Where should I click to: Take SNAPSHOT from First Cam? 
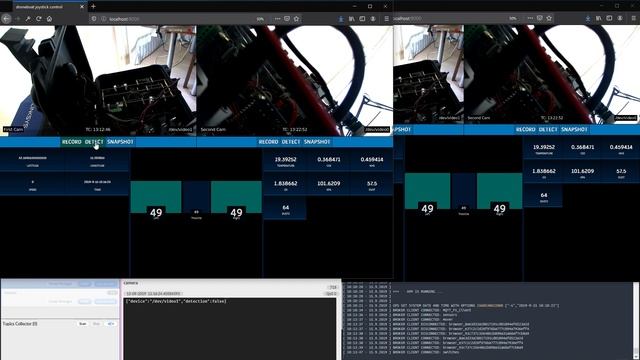pyautogui.click(x=120, y=142)
